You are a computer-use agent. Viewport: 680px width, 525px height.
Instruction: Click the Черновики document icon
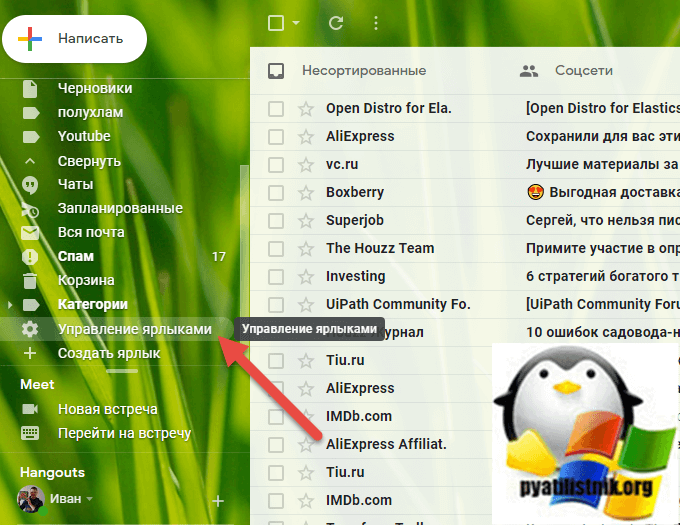point(30,88)
